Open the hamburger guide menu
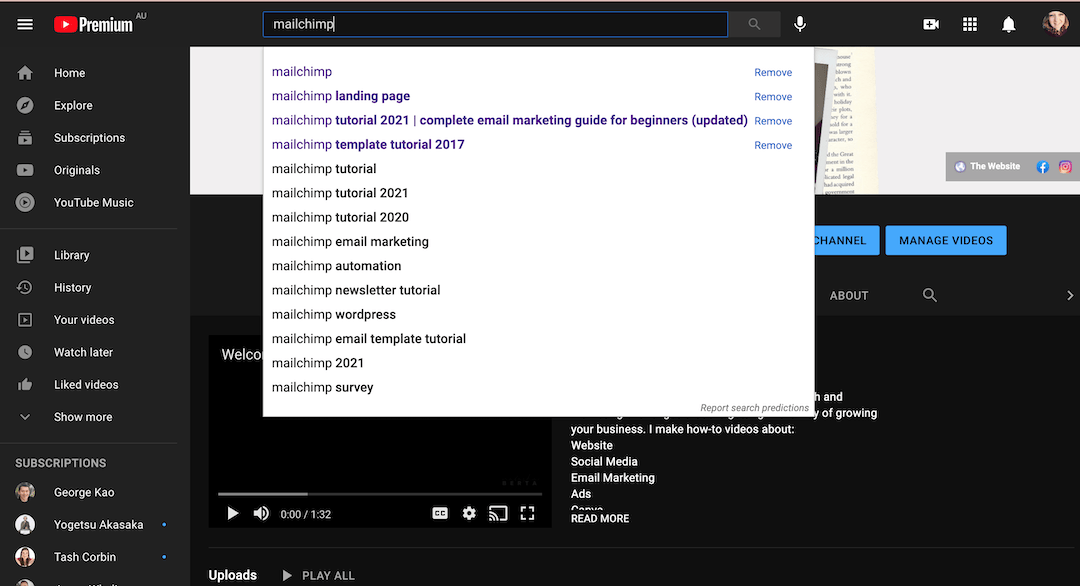 coord(25,25)
